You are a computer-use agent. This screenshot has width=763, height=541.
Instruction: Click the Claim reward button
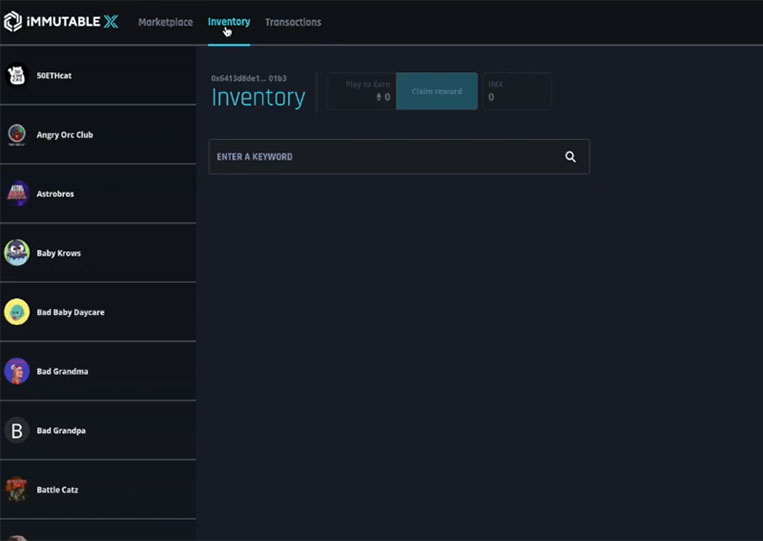436,91
